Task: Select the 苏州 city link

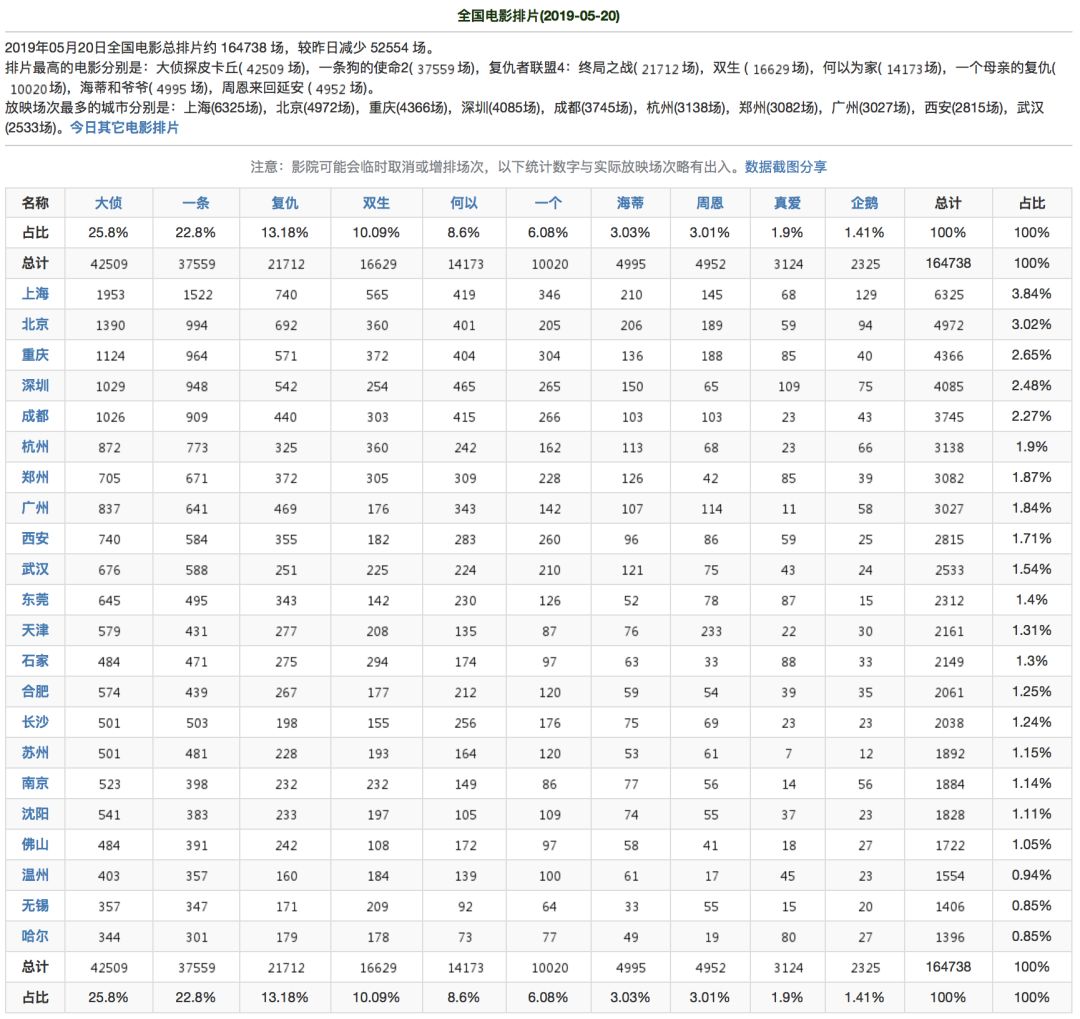Action: tap(35, 752)
